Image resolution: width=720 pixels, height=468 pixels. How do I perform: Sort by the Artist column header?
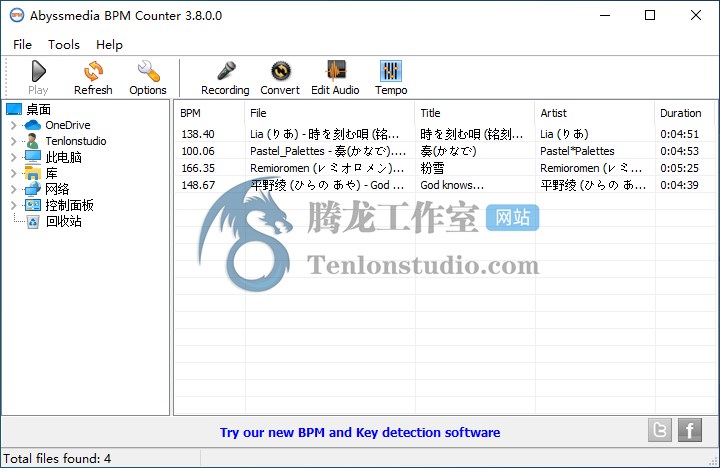point(595,113)
